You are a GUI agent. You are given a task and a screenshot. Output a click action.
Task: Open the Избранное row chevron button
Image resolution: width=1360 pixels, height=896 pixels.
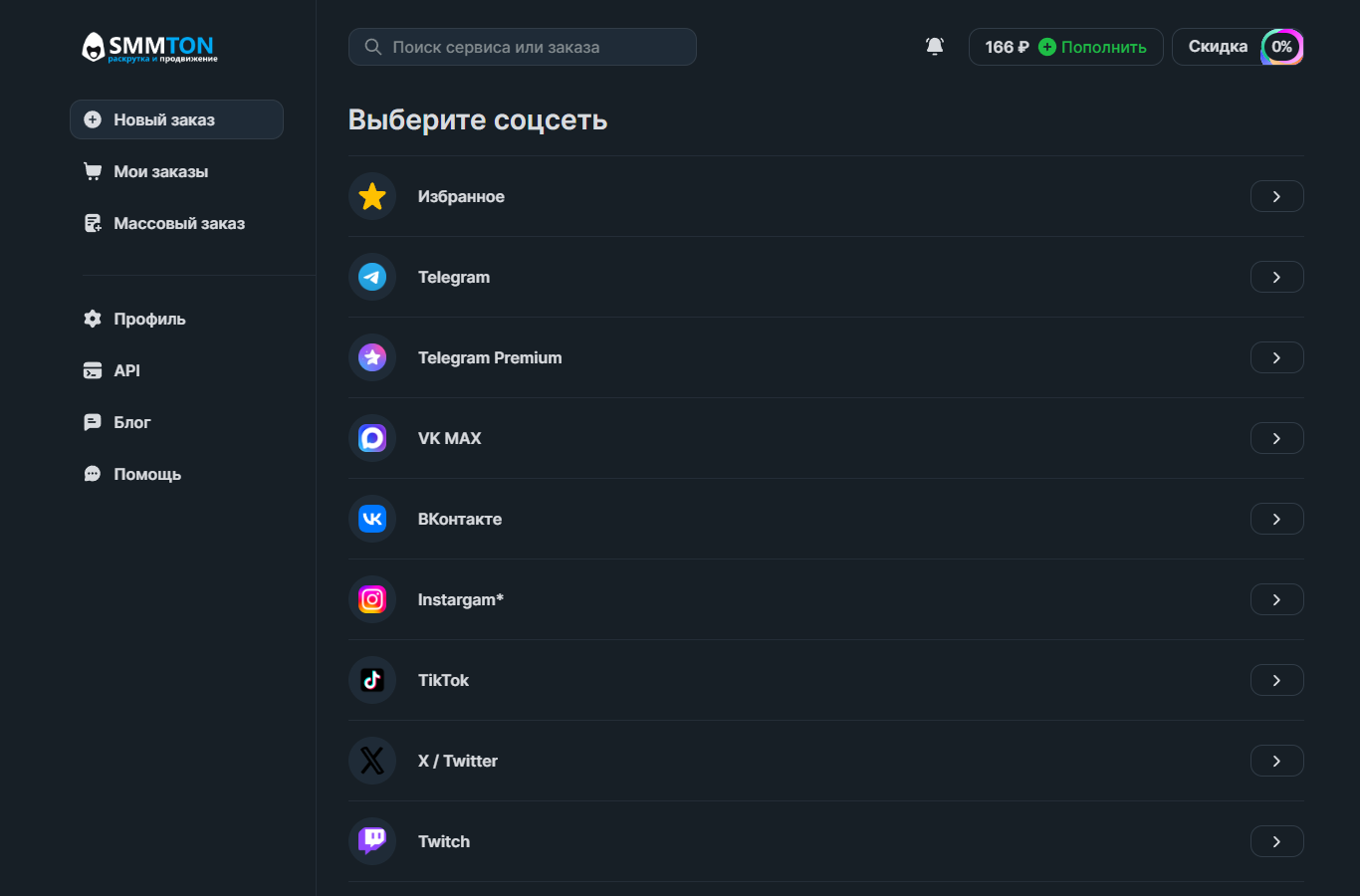coord(1276,196)
